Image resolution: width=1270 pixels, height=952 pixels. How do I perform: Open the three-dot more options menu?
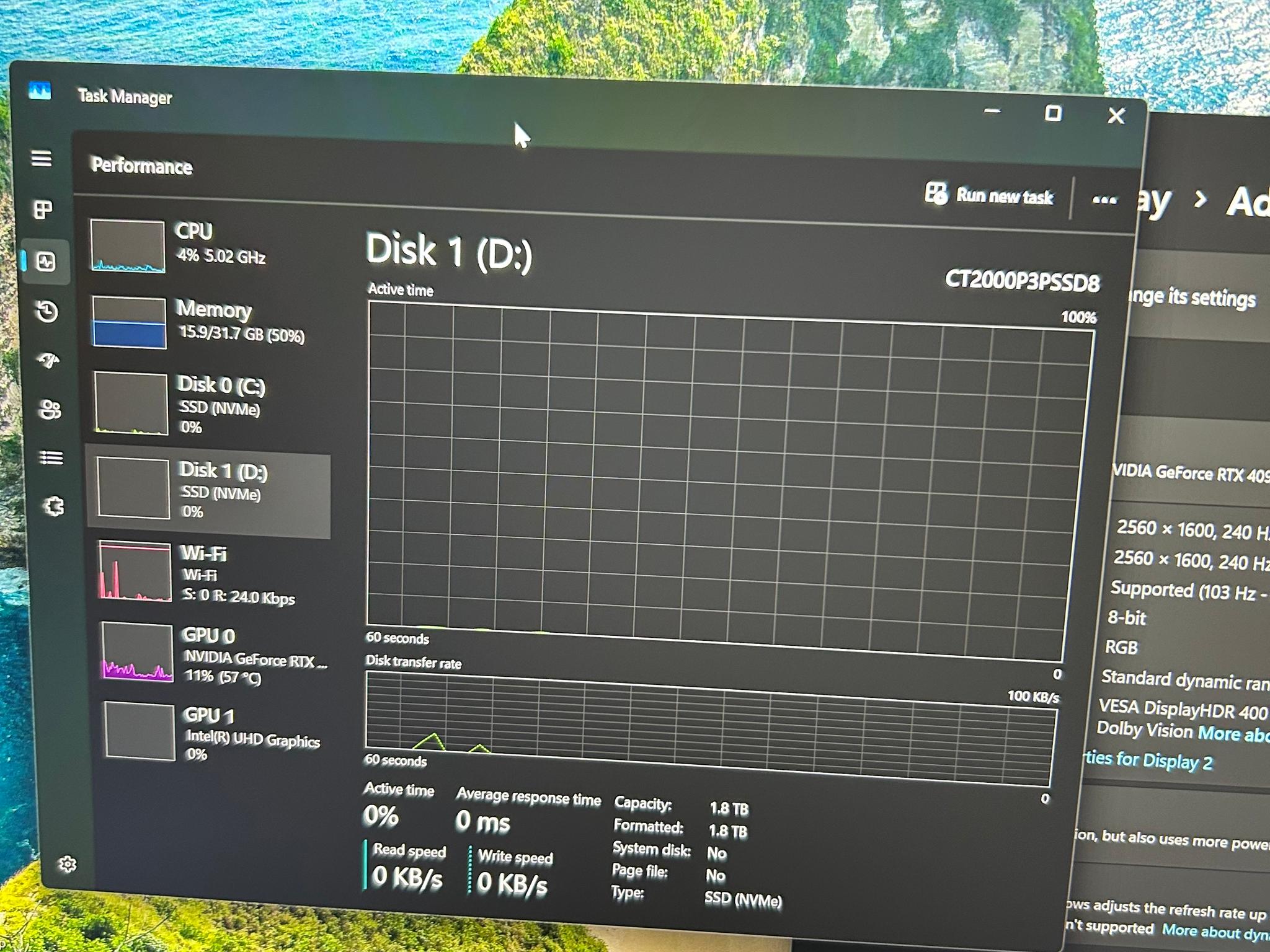[1104, 200]
